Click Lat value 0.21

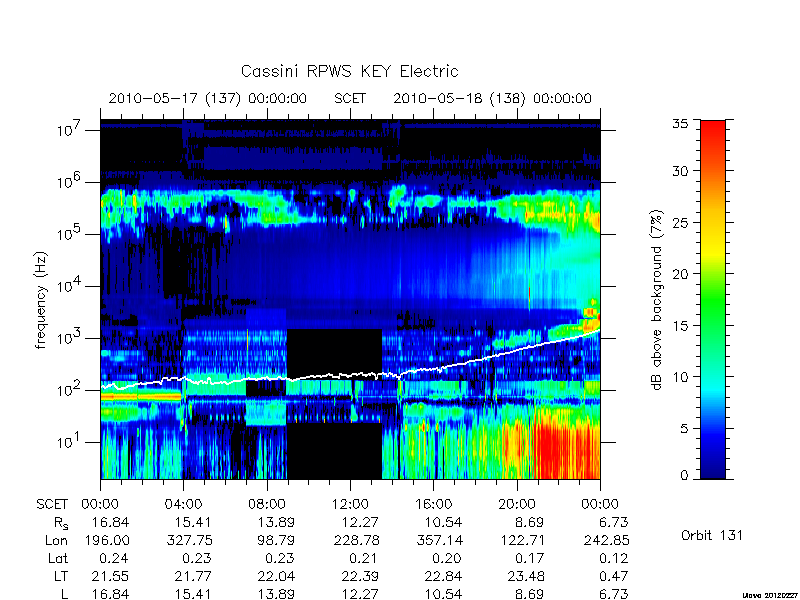coord(364,558)
